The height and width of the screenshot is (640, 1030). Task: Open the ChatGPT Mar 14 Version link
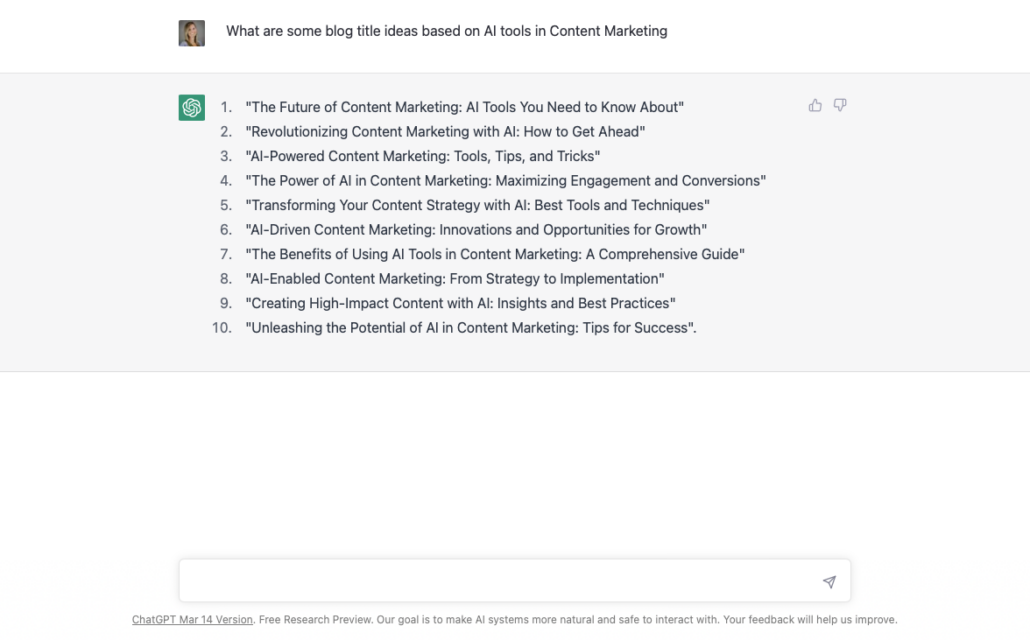point(192,620)
